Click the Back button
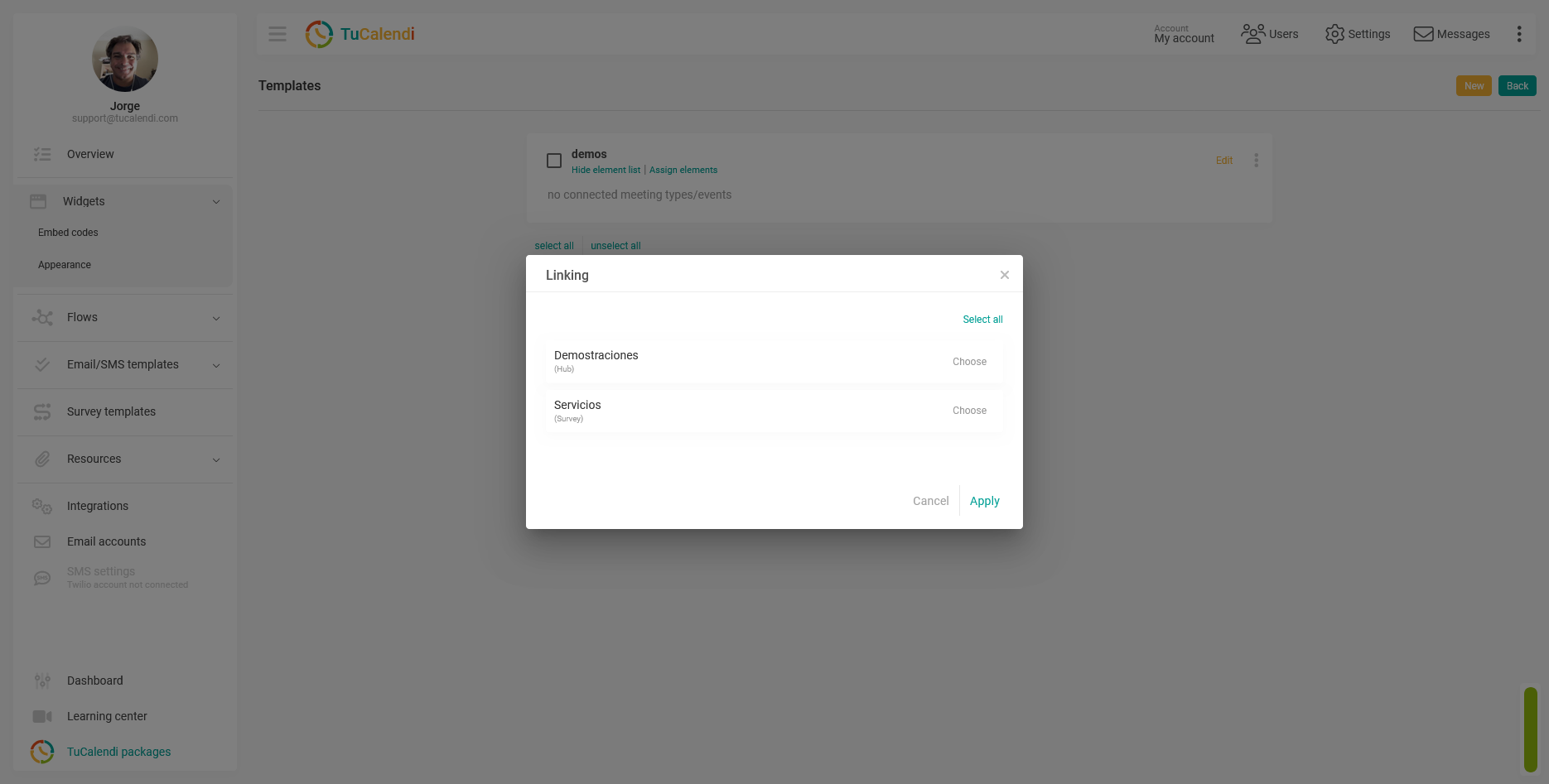Viewport: 1549px width, 784px height. coord(1517,86)
